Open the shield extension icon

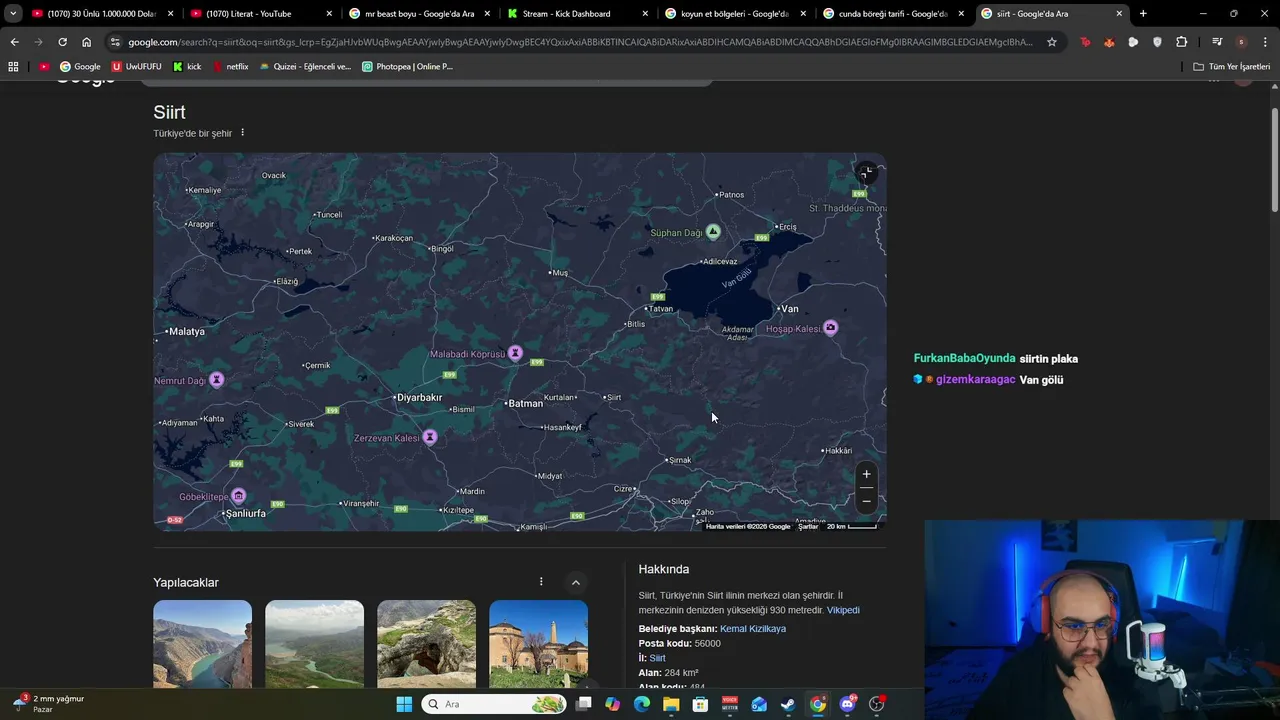point(1157,42)
